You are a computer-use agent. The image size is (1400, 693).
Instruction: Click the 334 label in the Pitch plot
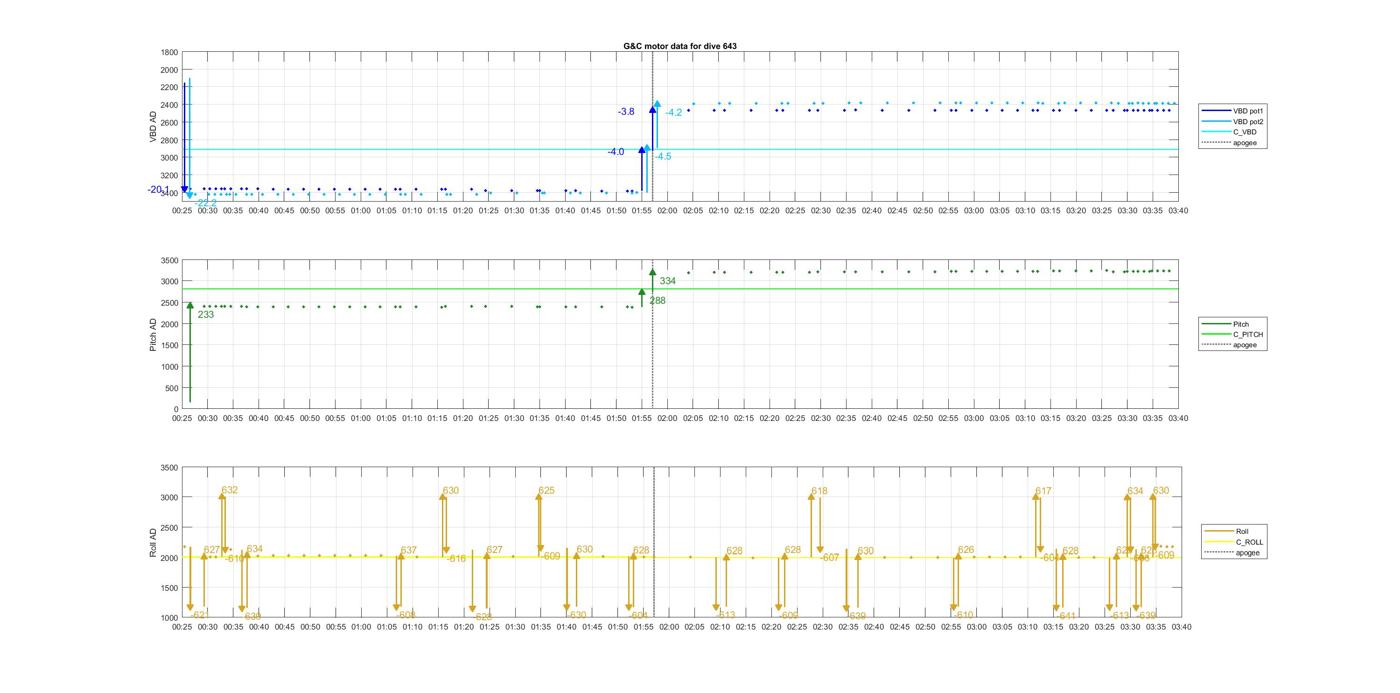click(x=667, y=281)
